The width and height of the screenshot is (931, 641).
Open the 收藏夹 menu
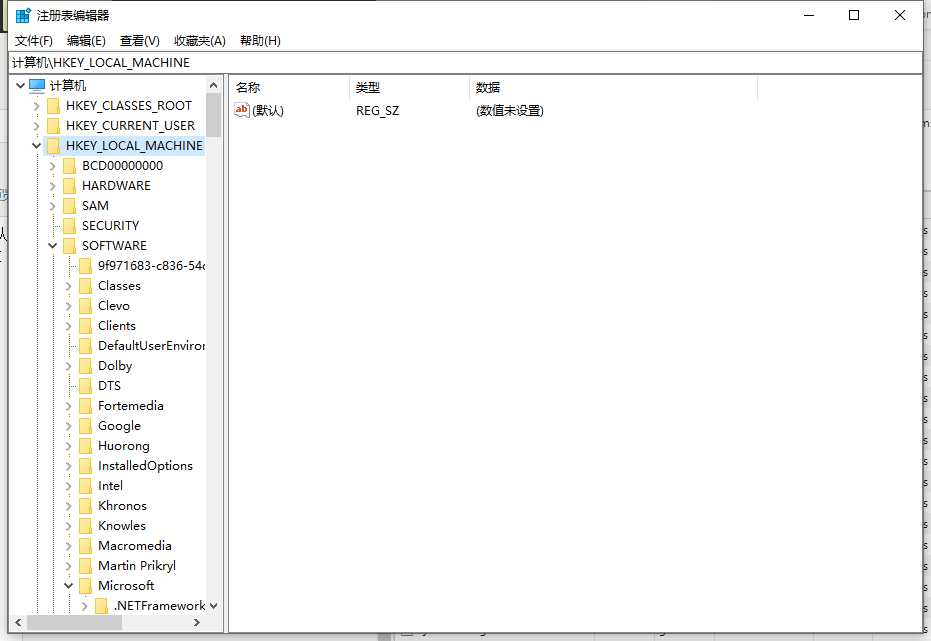[x=198, y=40]
